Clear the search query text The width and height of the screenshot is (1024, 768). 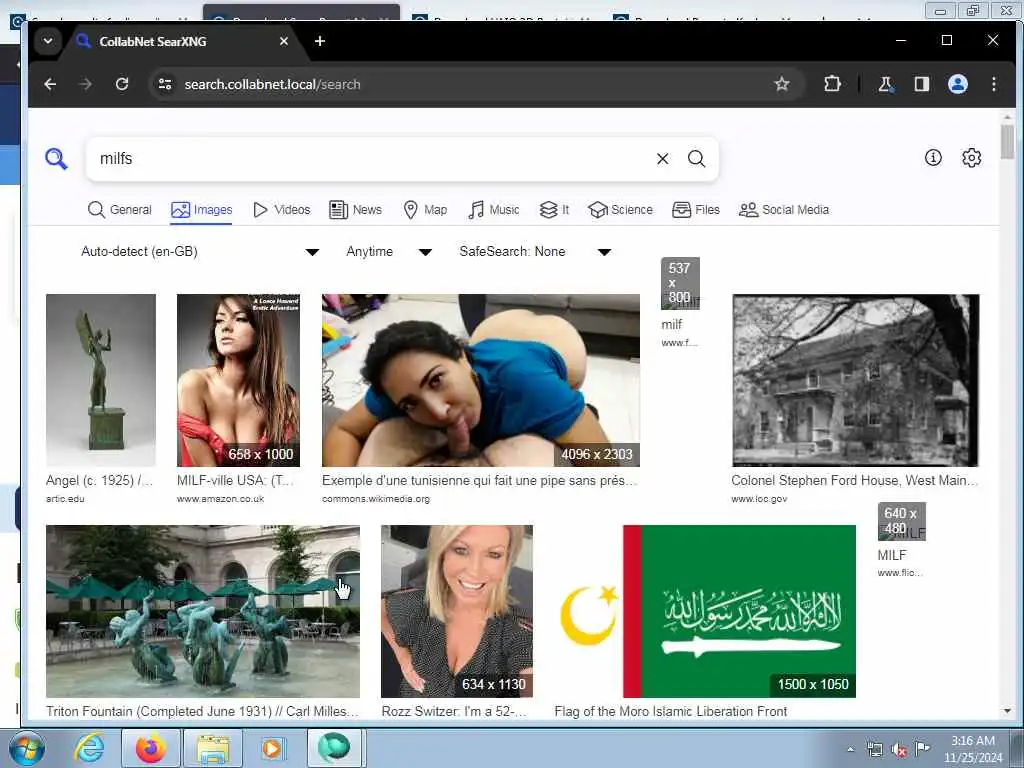pos(662,159)
